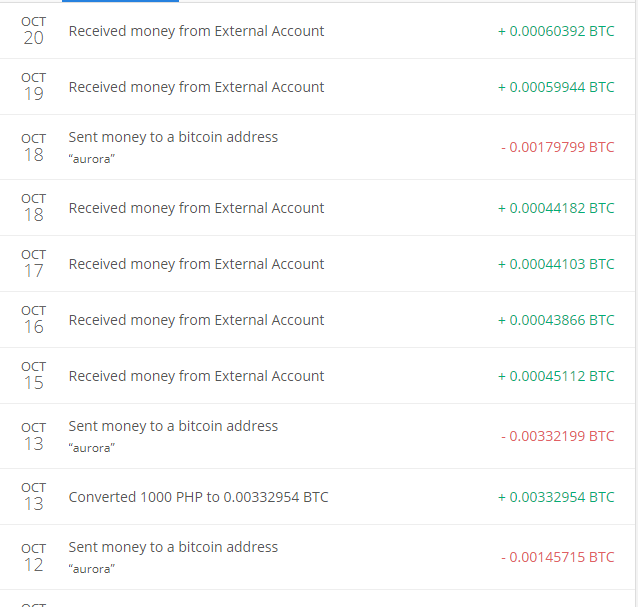This screenshot has width=638, height=607.
Task: Click the "aurora" label on the Oct 12 transaction
Action: (x=91, y=569)
